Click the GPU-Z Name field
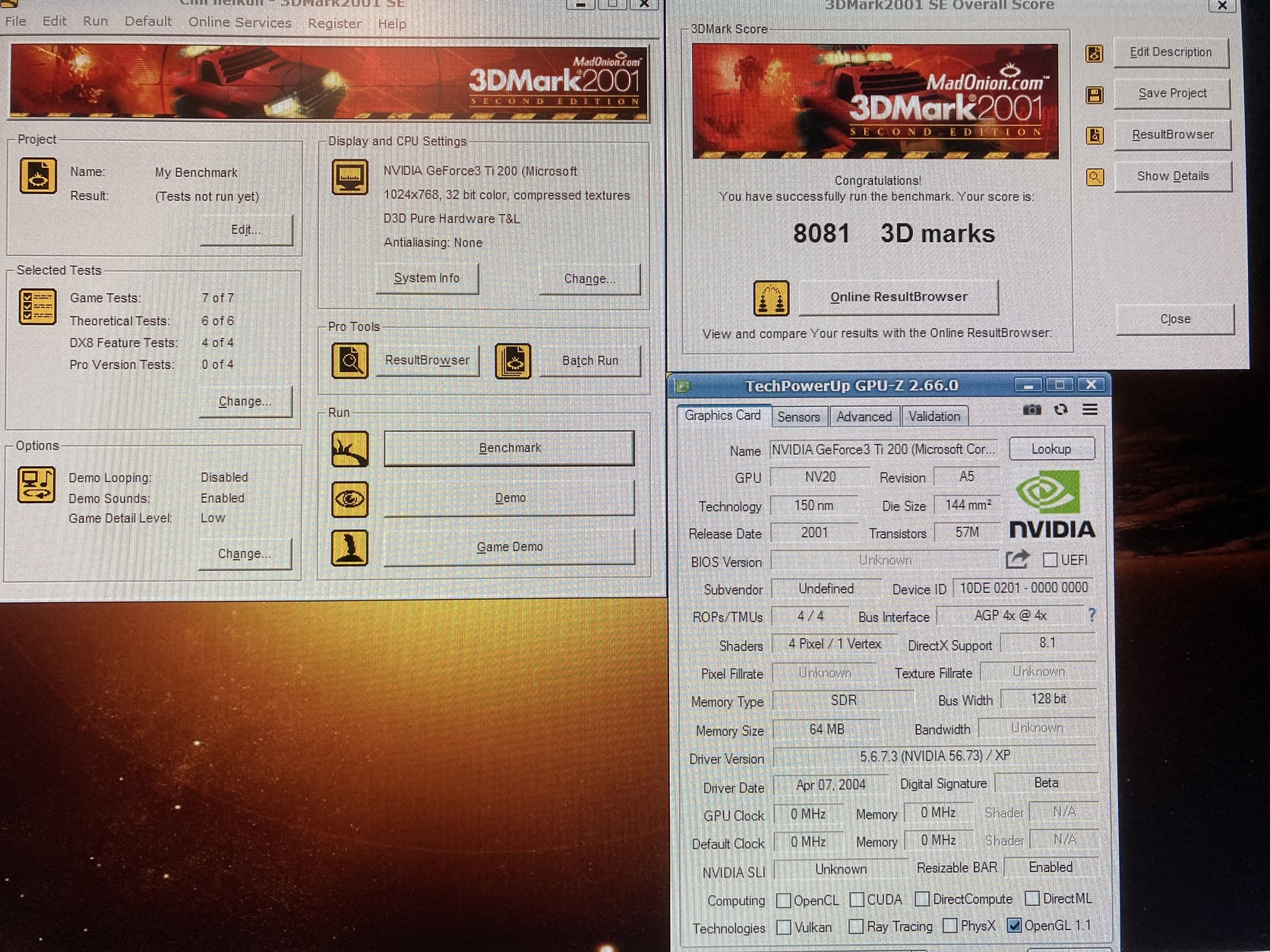Image resolution: width=1270 pixels, height=952 pixels. 885,449
